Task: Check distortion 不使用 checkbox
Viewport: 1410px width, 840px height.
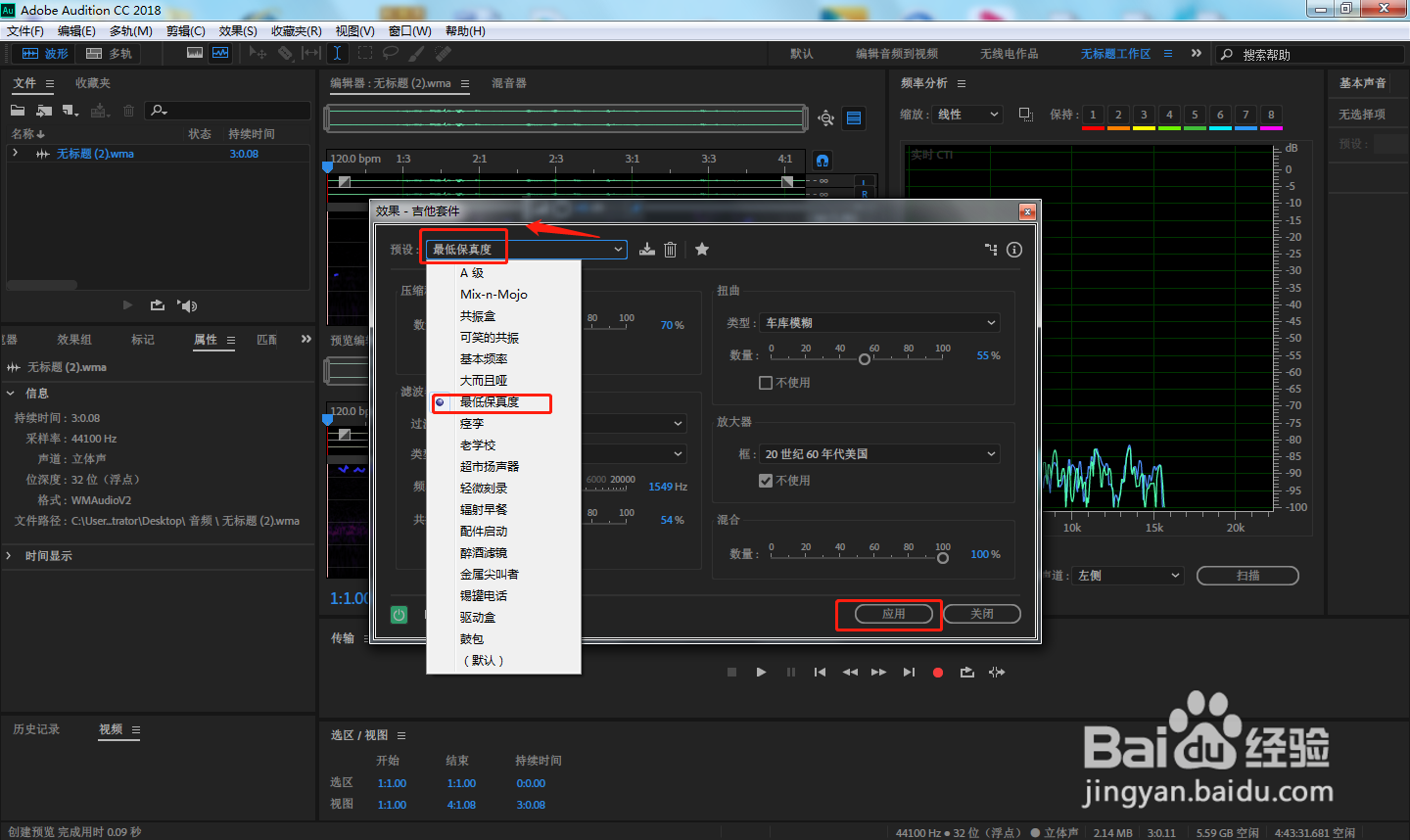Action: point(766,383)
